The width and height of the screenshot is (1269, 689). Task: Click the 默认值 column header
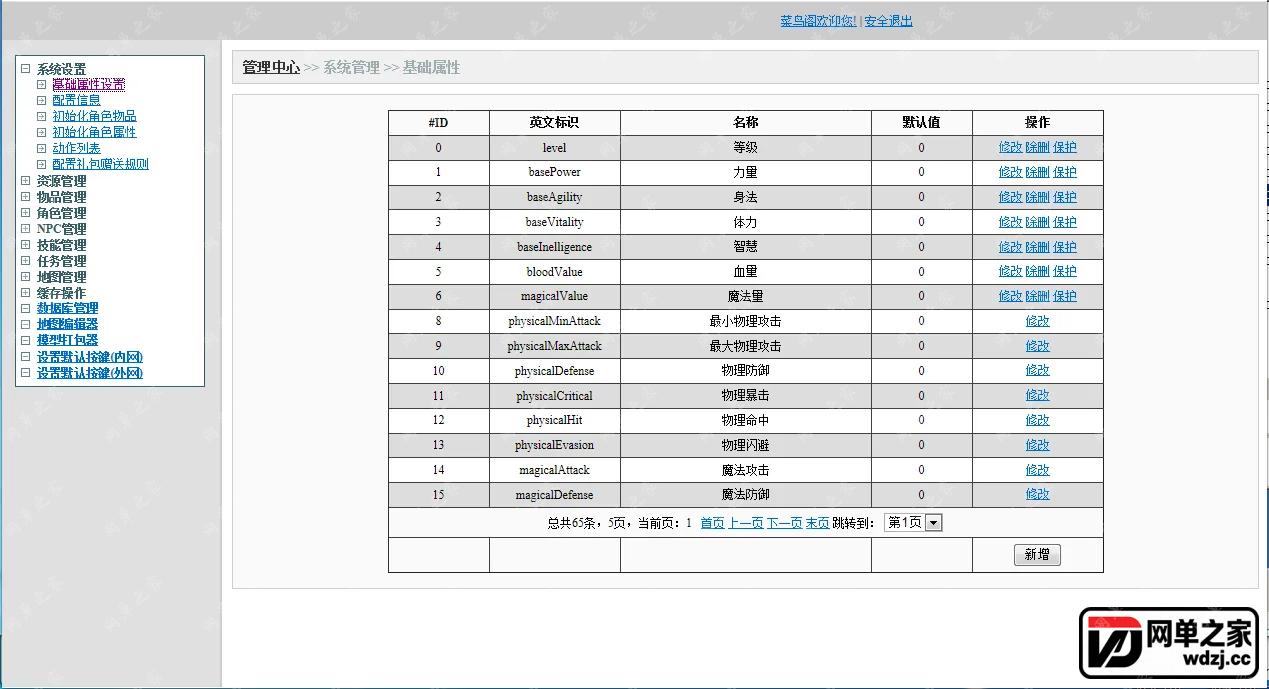coord(921,122)
